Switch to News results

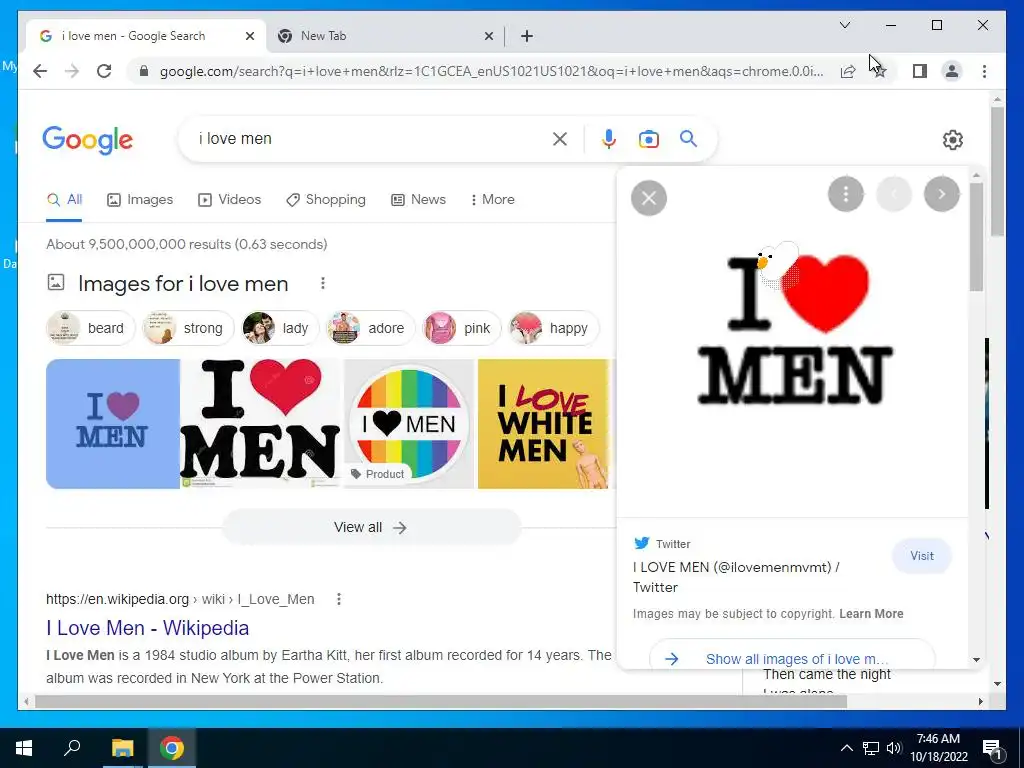418,200
